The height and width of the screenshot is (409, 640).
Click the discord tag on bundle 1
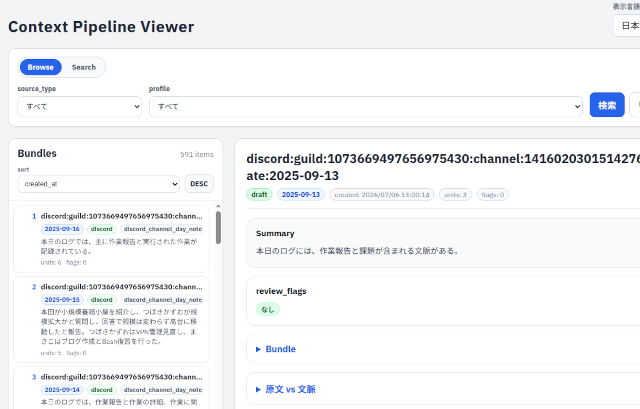coord(102,229)
